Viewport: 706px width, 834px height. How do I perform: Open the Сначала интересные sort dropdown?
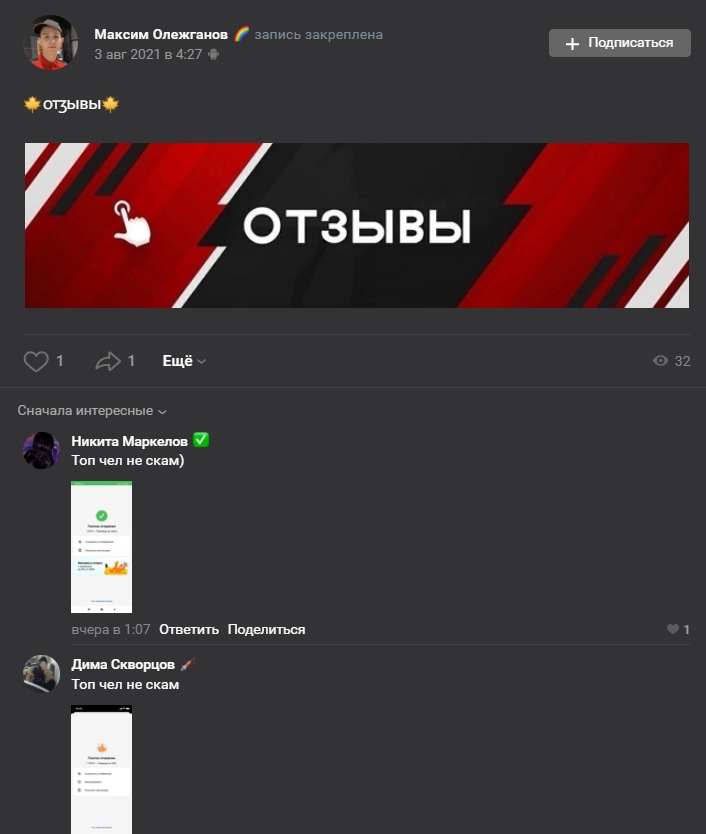[x=92, y=411]
